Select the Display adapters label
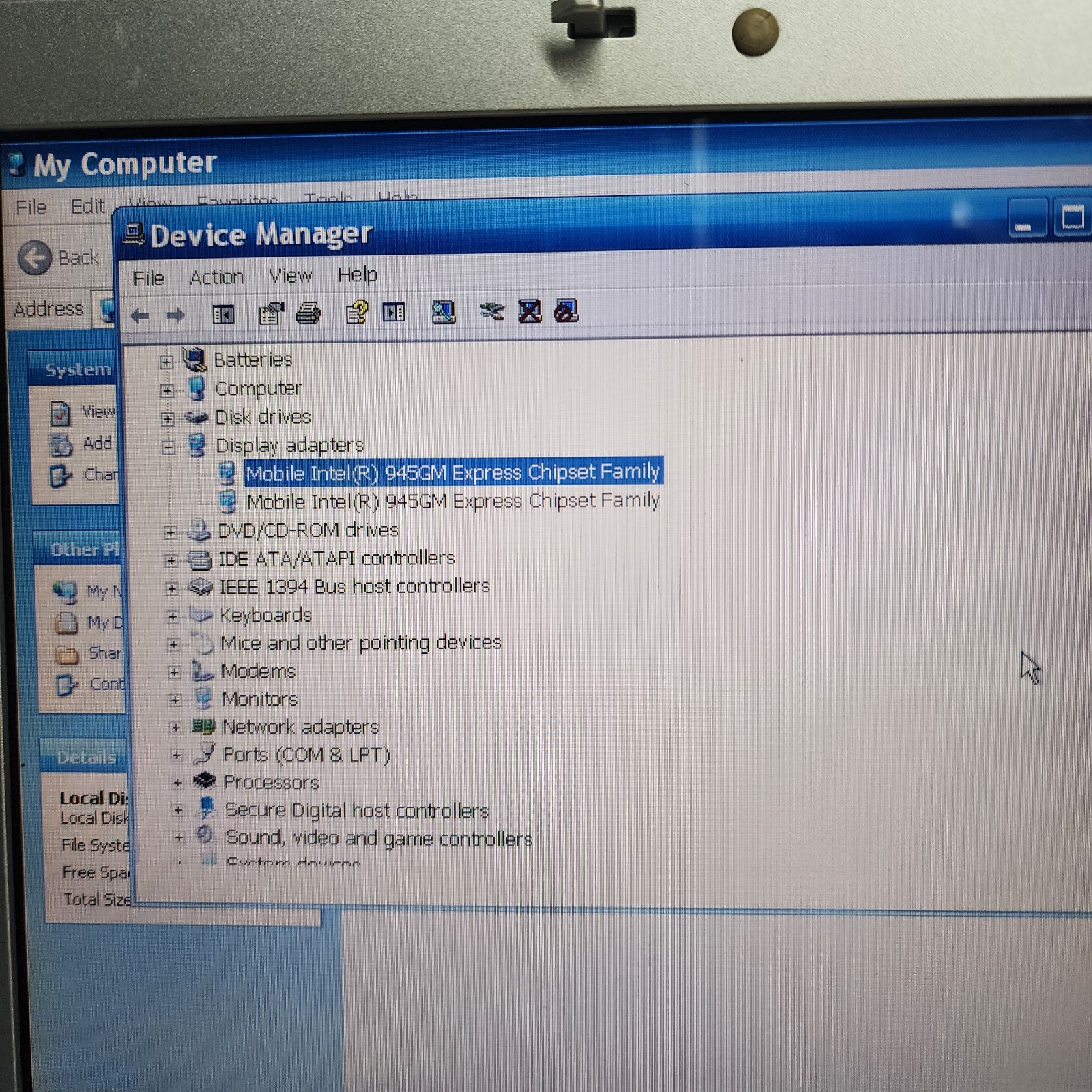The image size is (1092, 1092). (x=289, y=446)
